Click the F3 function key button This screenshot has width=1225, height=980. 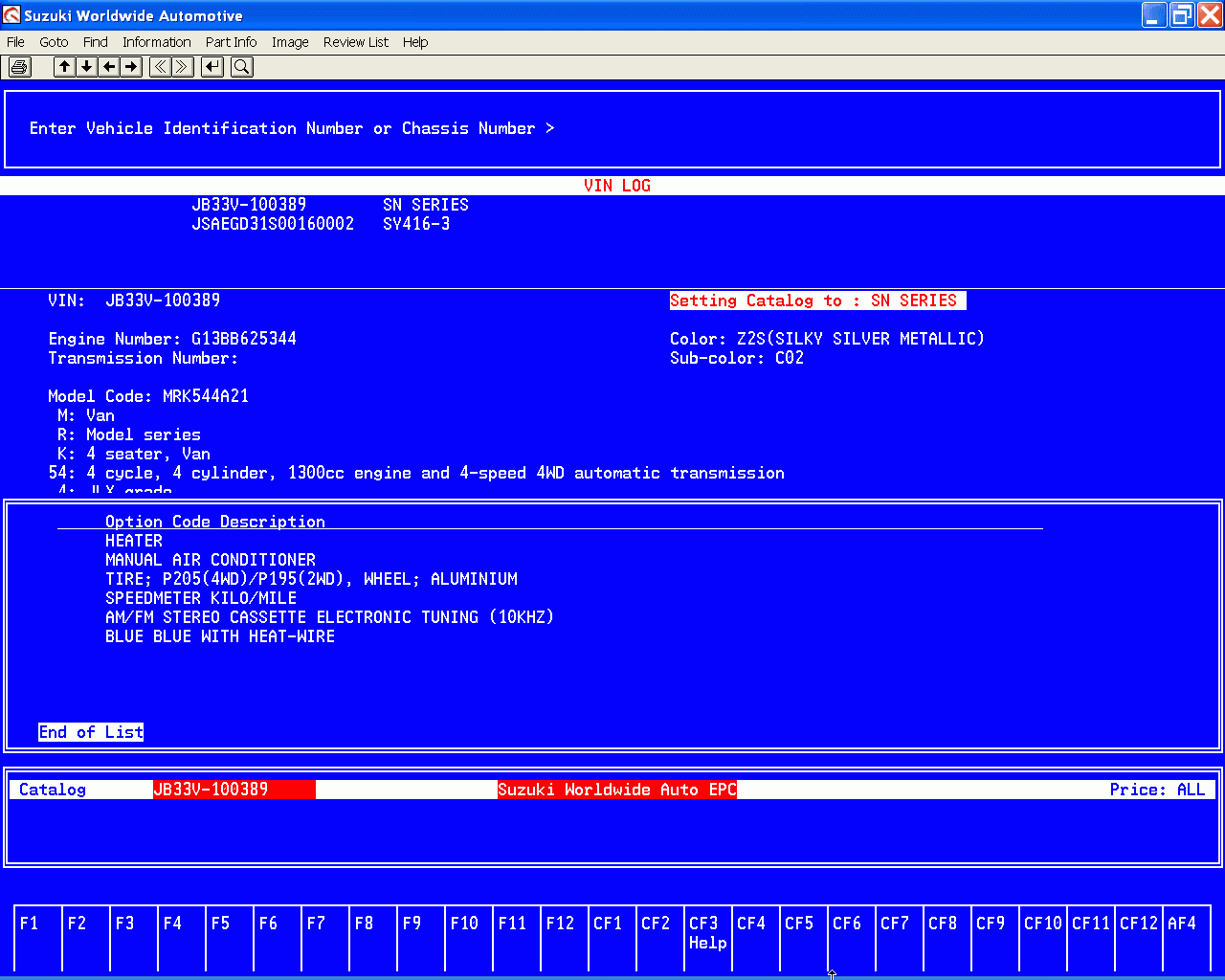coord(134,938)
